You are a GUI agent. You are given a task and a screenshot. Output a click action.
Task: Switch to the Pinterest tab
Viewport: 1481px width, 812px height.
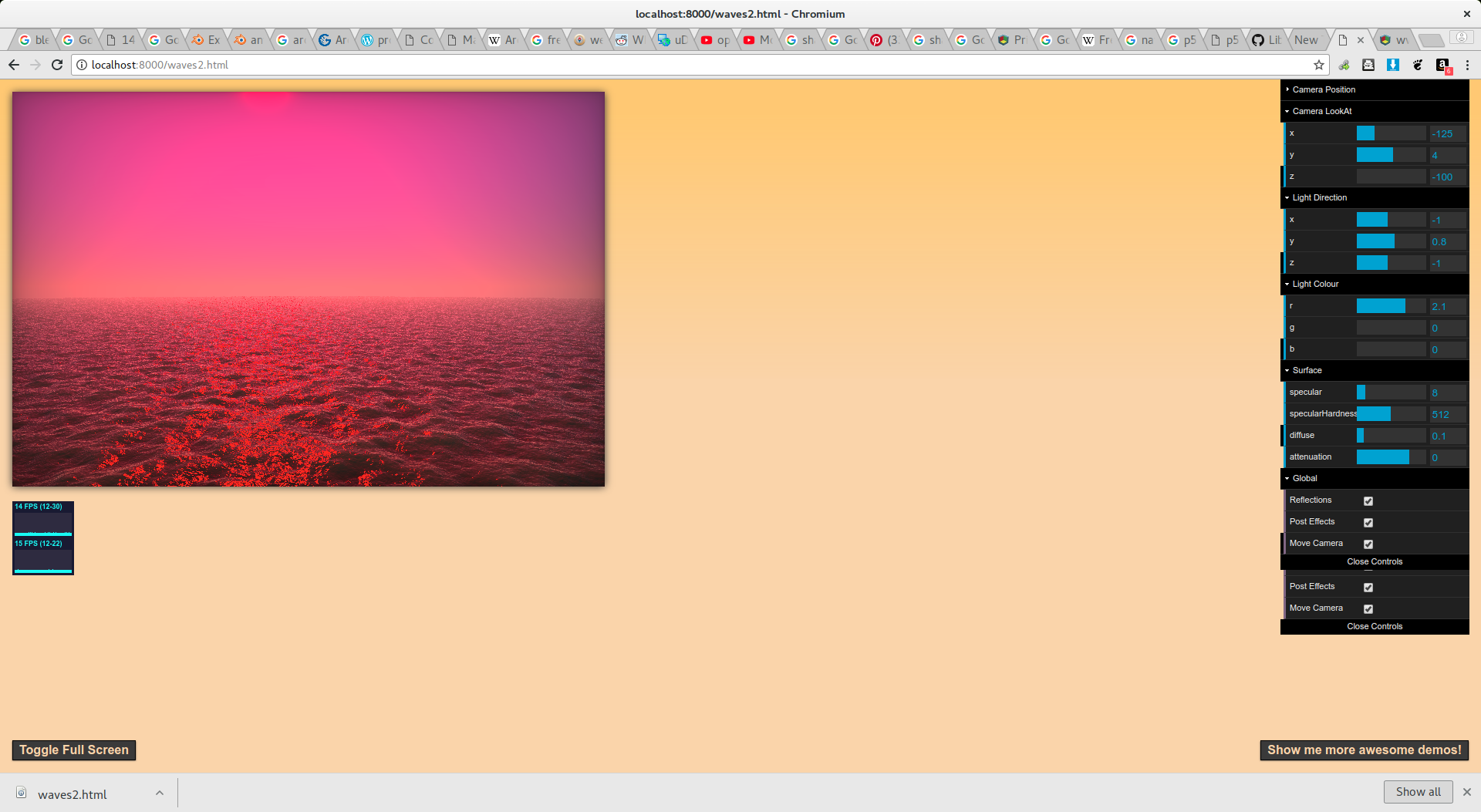coord(884,40)
